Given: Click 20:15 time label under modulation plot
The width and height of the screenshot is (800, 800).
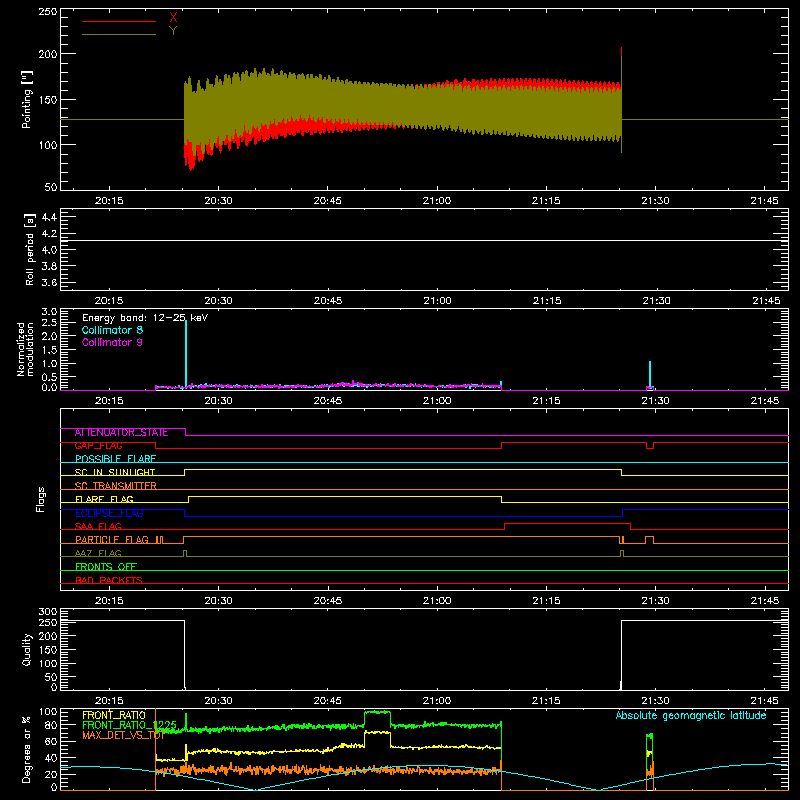Looking at the screenshot, I should click(109, 401).
